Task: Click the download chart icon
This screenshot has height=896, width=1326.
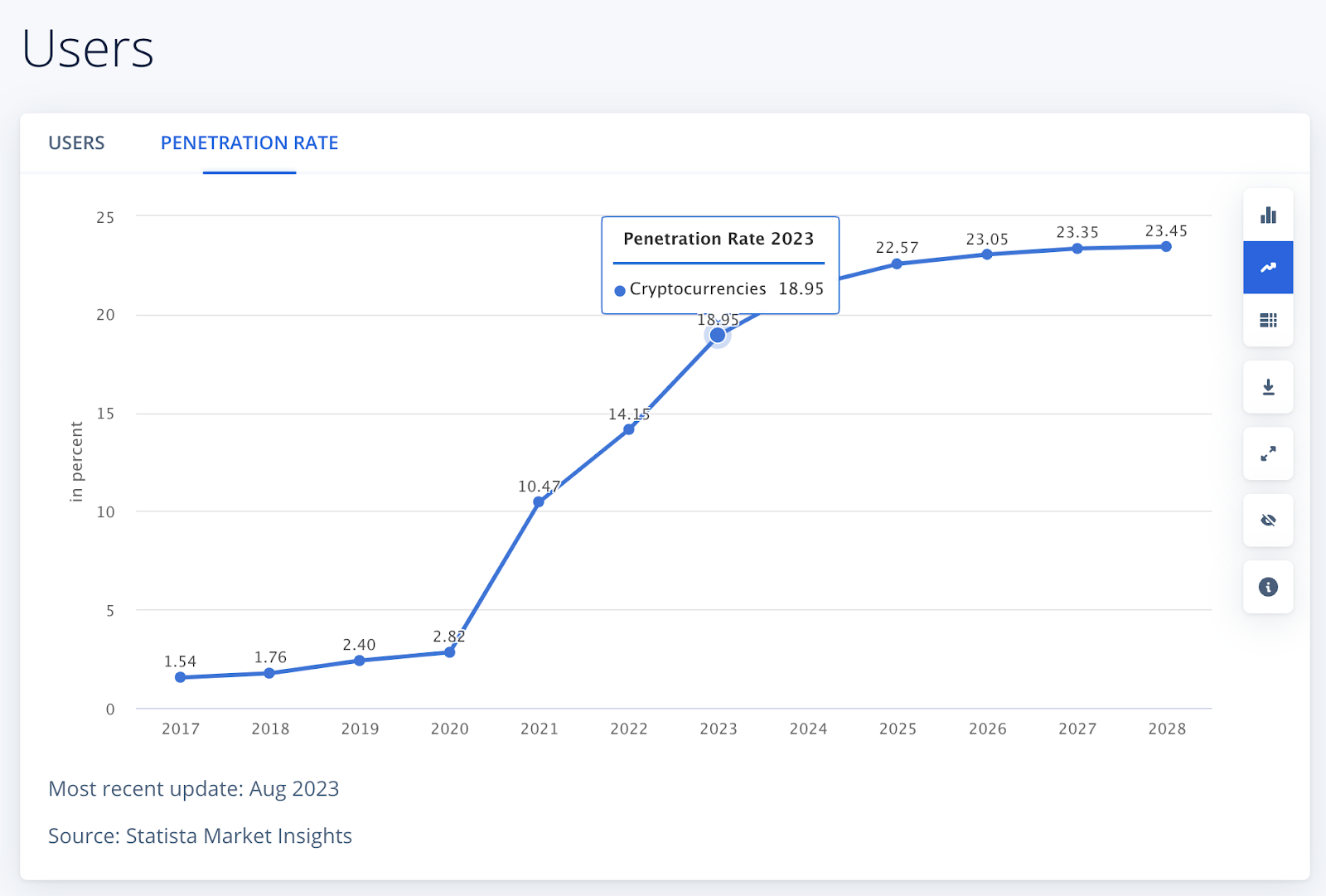Action: (x=1268, y=387)
